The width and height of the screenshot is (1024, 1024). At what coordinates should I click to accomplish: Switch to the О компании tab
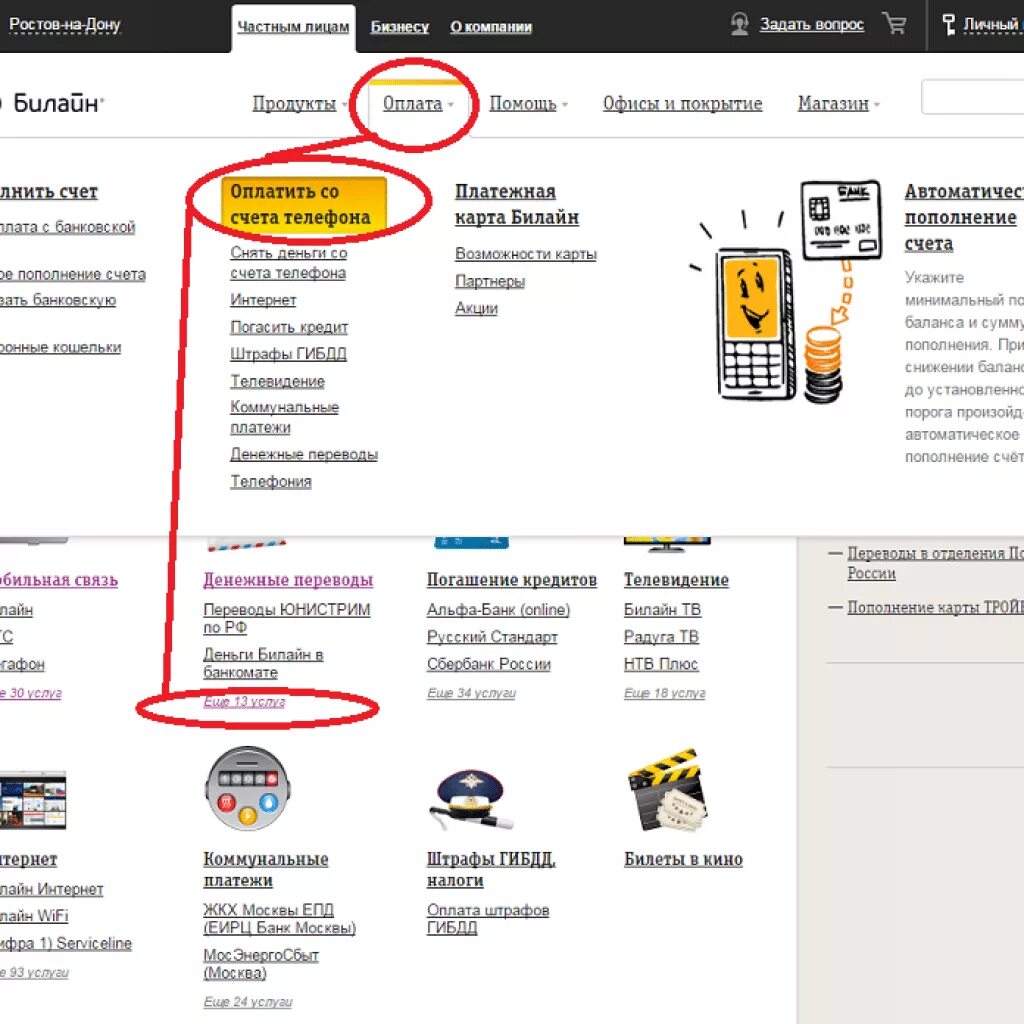click(x=490, y=27)
